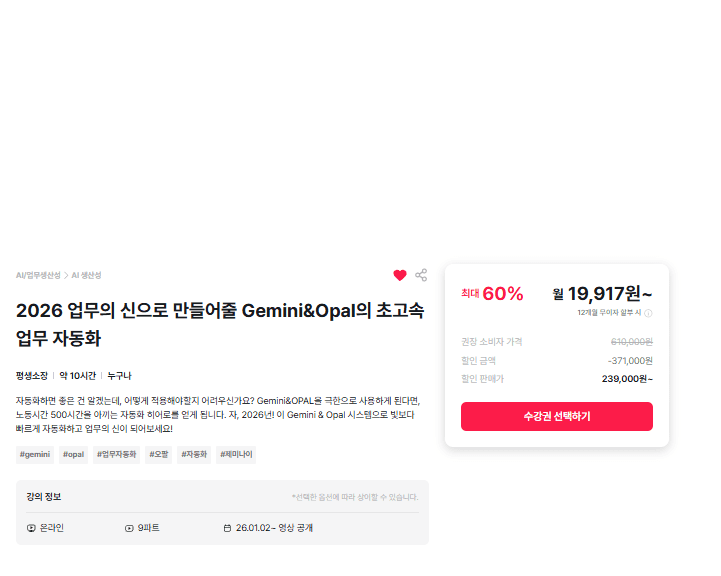This screenshot has height=576, width=721.
Task: Choose the #자동화 hashtag
Action: point(194,455)
